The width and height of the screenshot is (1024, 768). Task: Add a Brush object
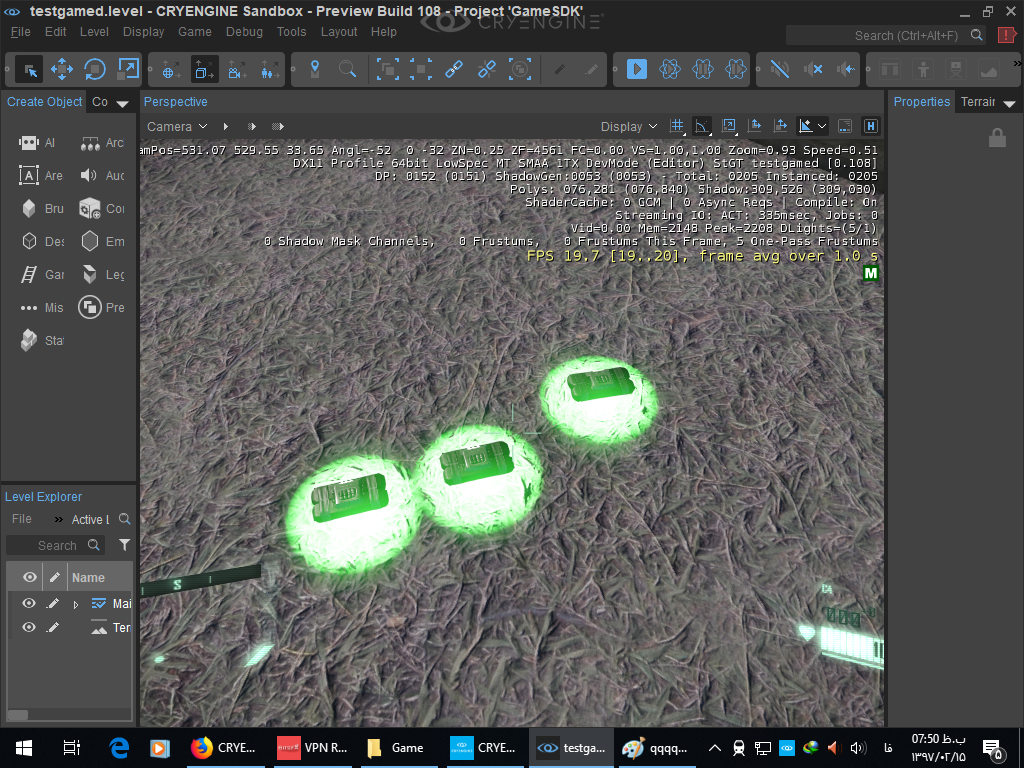42,208
